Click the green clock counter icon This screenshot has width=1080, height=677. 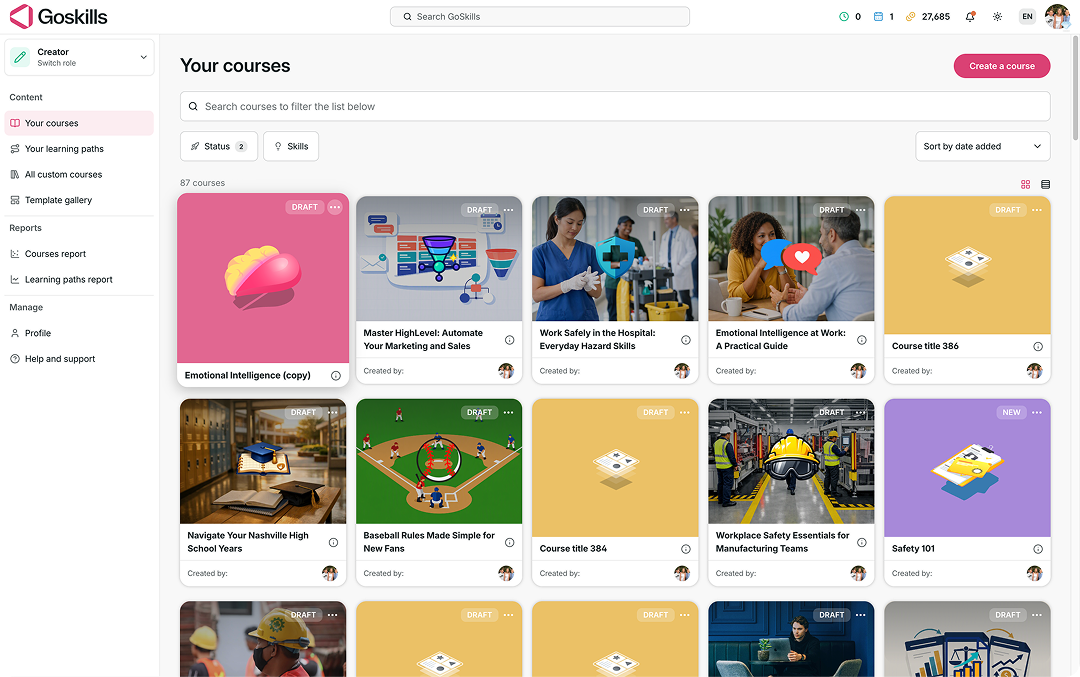click(x=844, y=17)
